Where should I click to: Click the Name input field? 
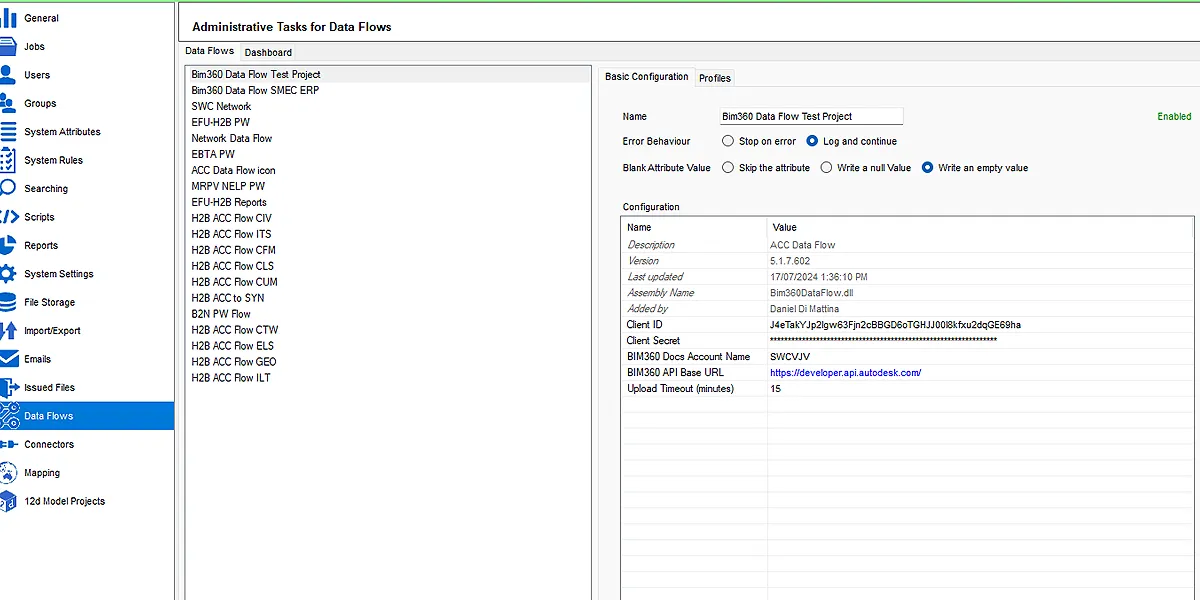812,116
